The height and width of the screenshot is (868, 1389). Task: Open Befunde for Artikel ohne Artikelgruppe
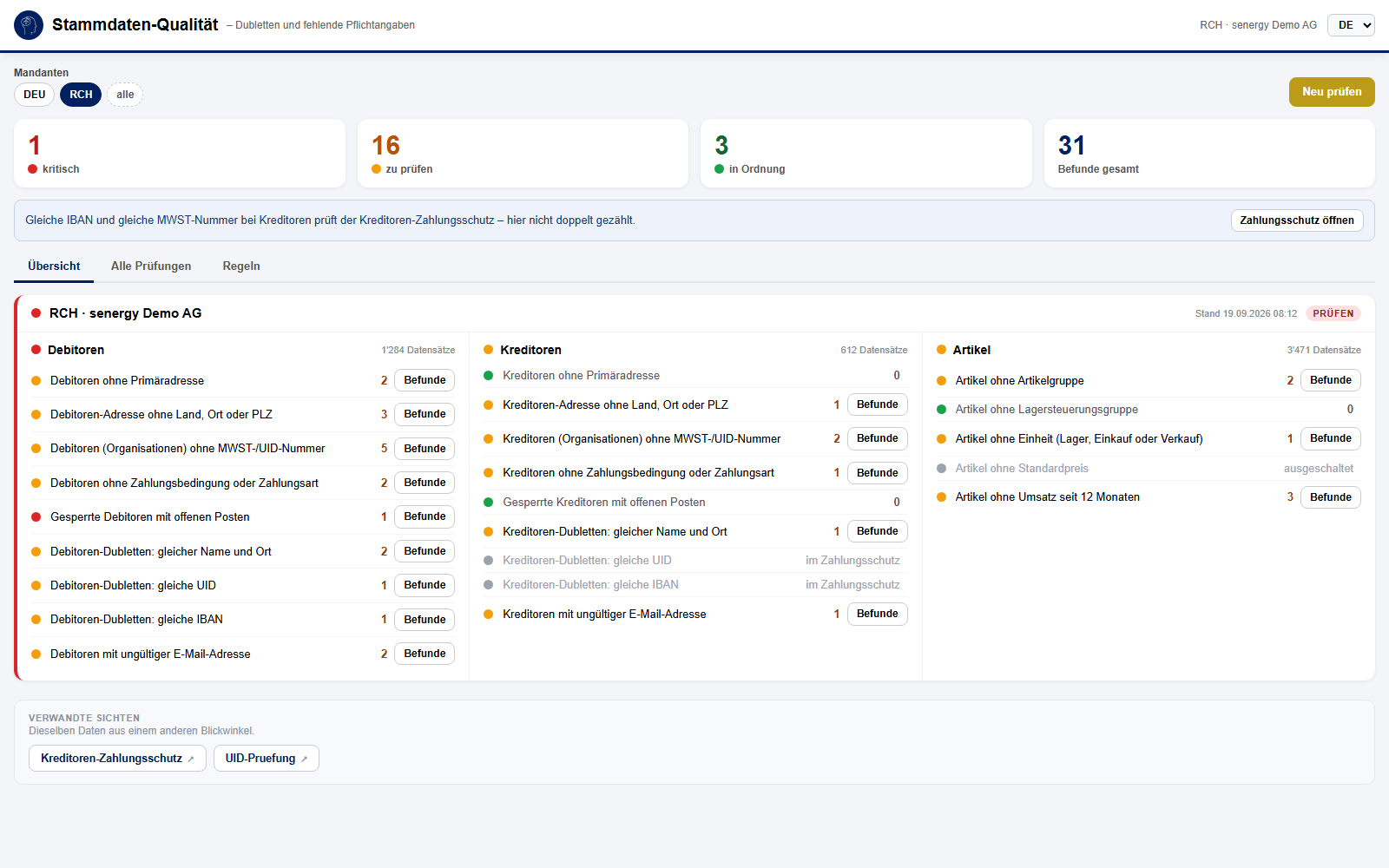pos(1331,380)
